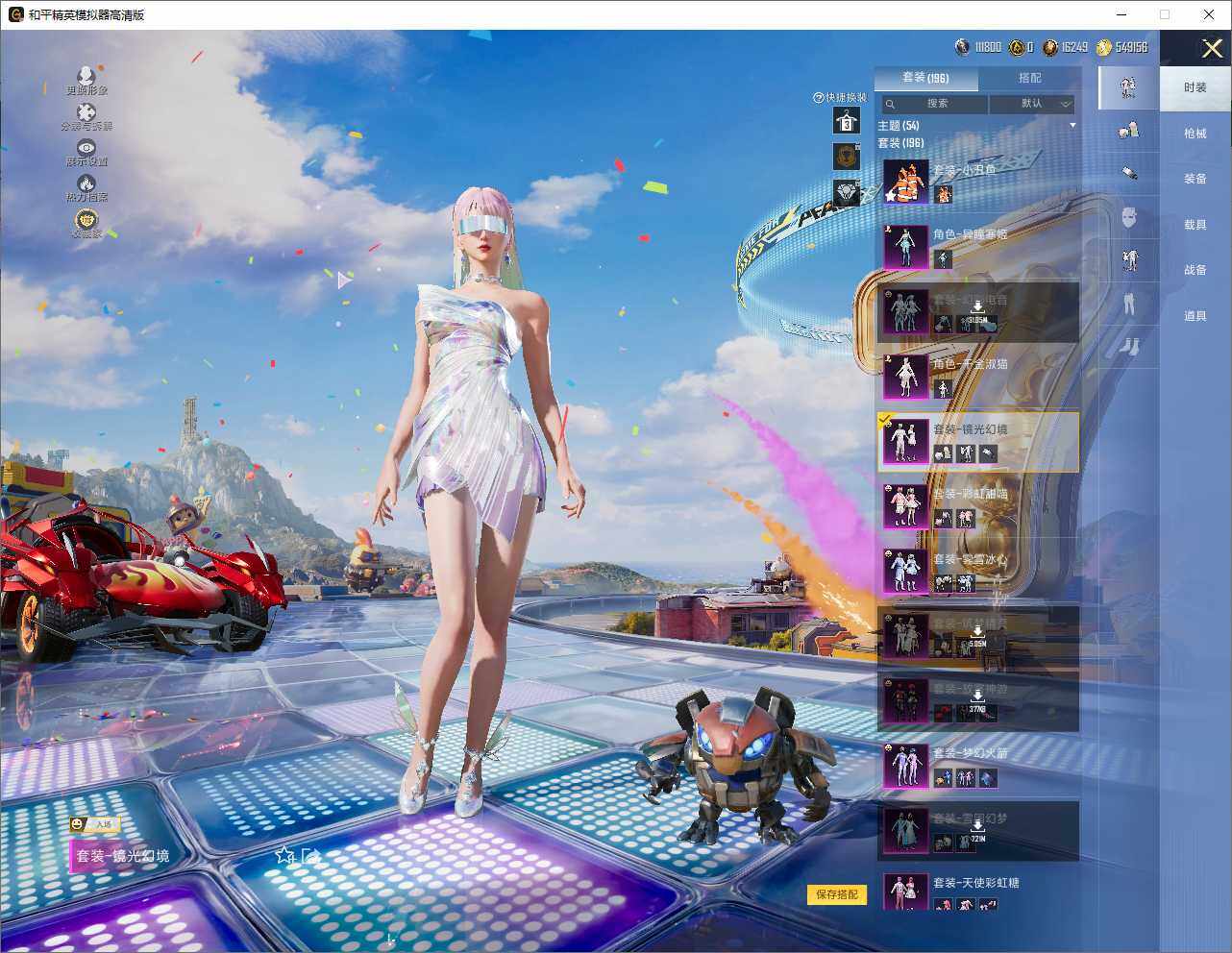Open the 道具 items menu
Screen dimensions: 1232x953
coord(1195,316)
